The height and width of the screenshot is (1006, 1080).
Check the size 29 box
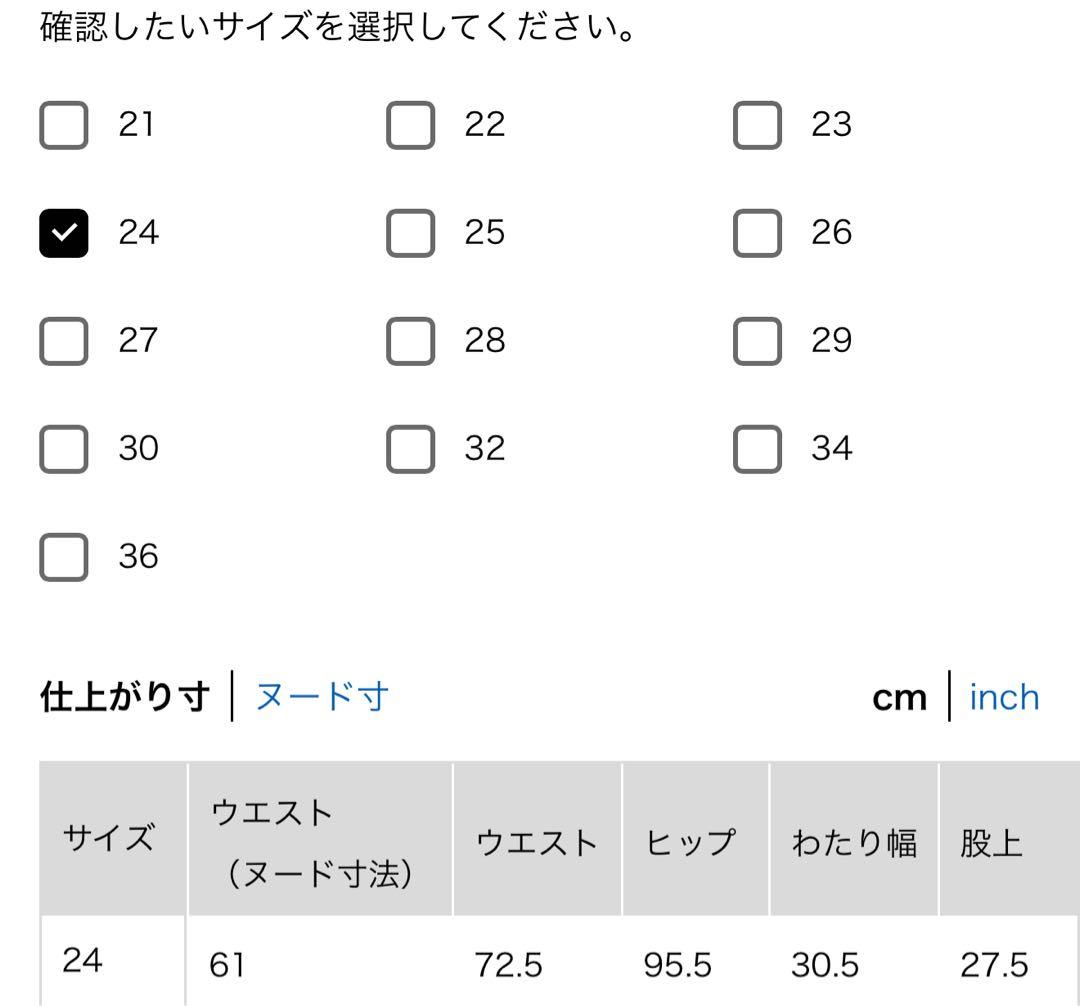click(x=757, y=341)
